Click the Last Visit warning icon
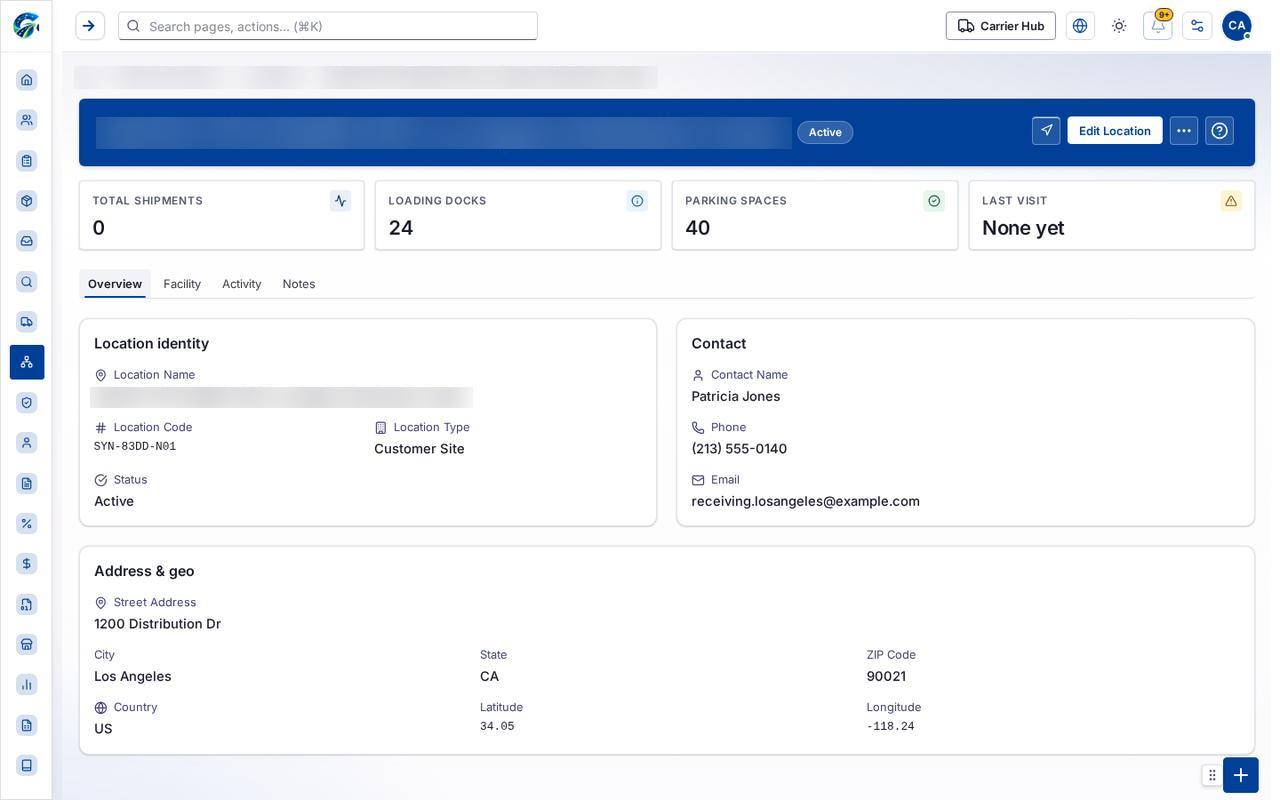The height and width of the screenshot is (800, 1280). pos(1231,201)
